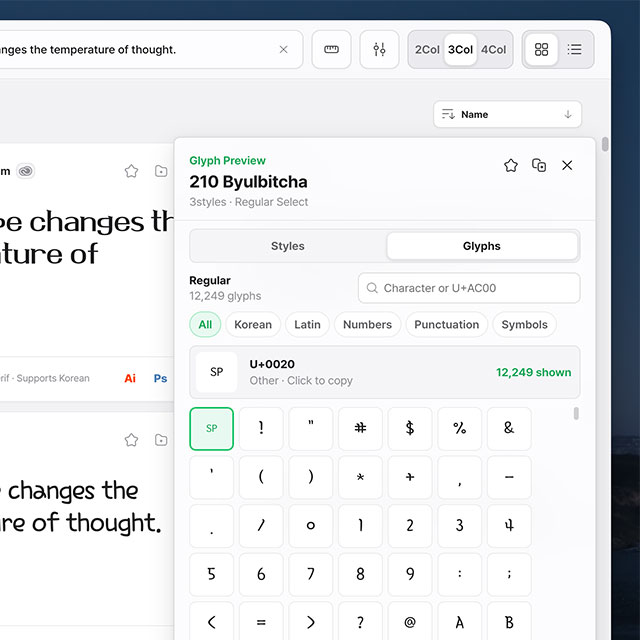The height and width of the screenshot is (640, 640).
Task: Select the colon glyph
Action: click(x=460, y=574)
